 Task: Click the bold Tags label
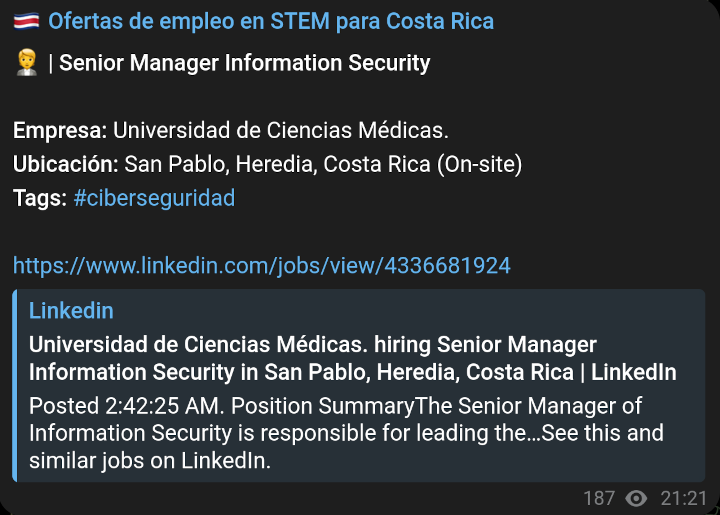[x=40, y=198]
